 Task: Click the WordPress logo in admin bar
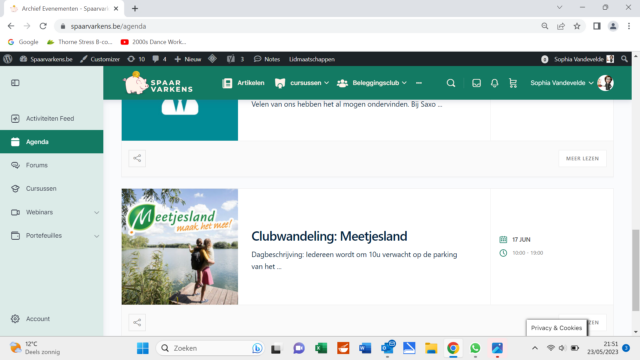8,59
